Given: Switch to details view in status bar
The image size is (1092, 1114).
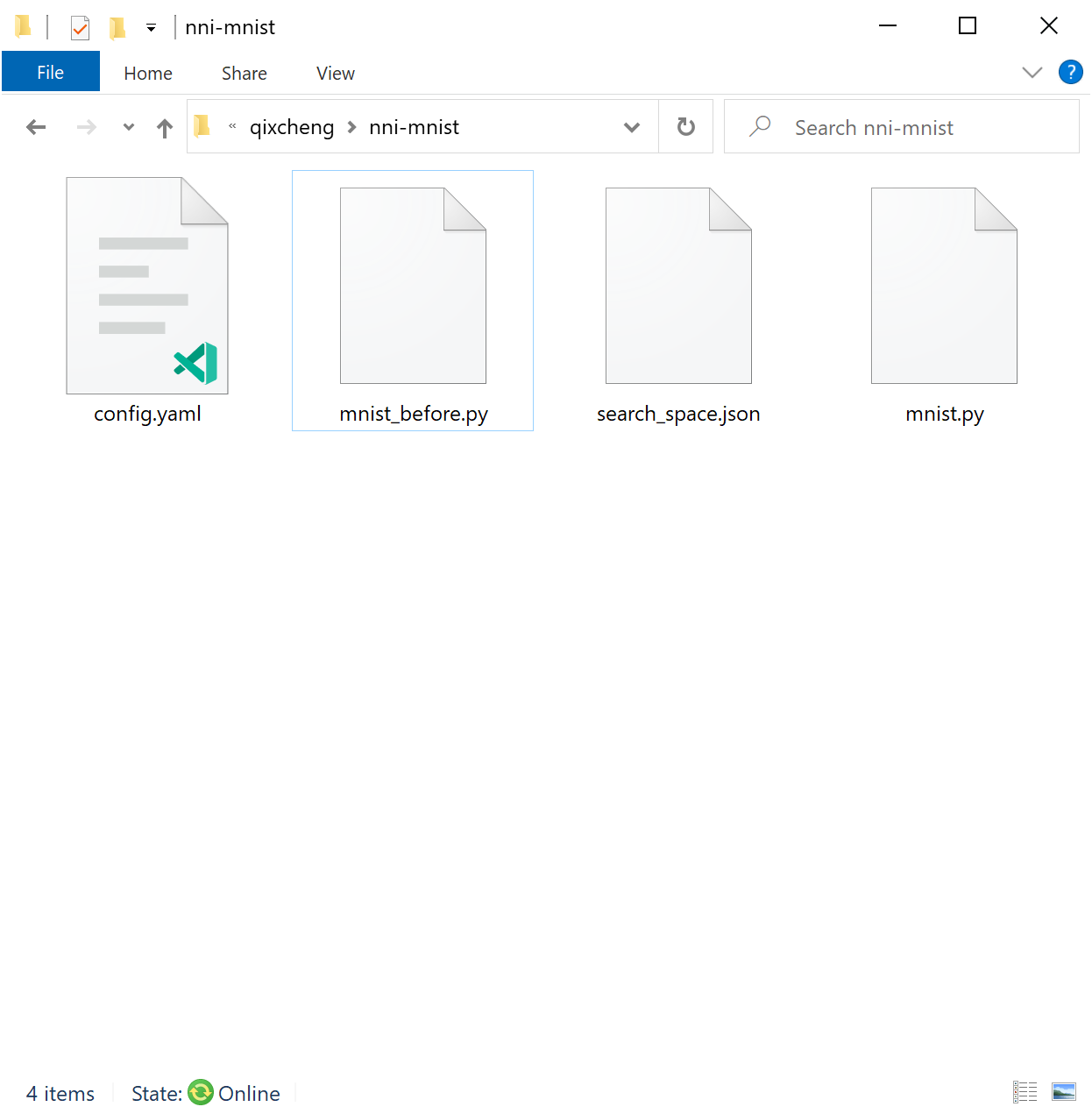Looking at the screenshot, I should point(1025,1091).
